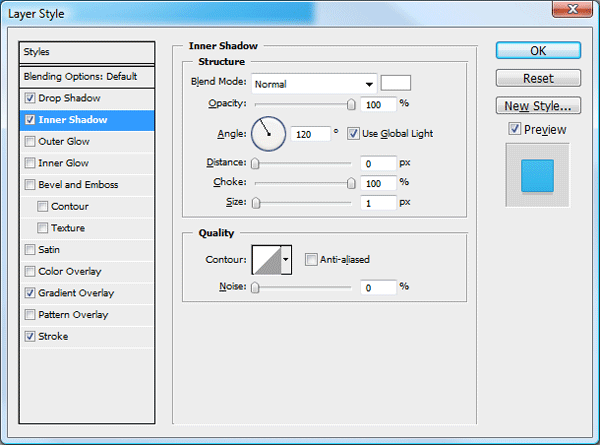Click the Reset button
The image size is (600, 445).
[538, 78]
